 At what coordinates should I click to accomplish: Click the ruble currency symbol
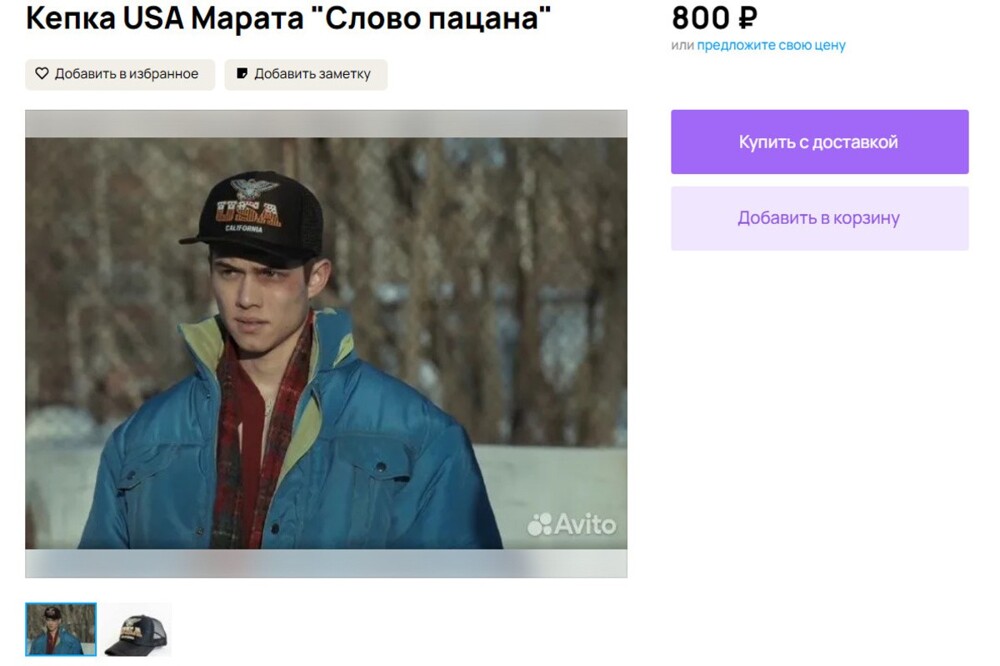747,18
